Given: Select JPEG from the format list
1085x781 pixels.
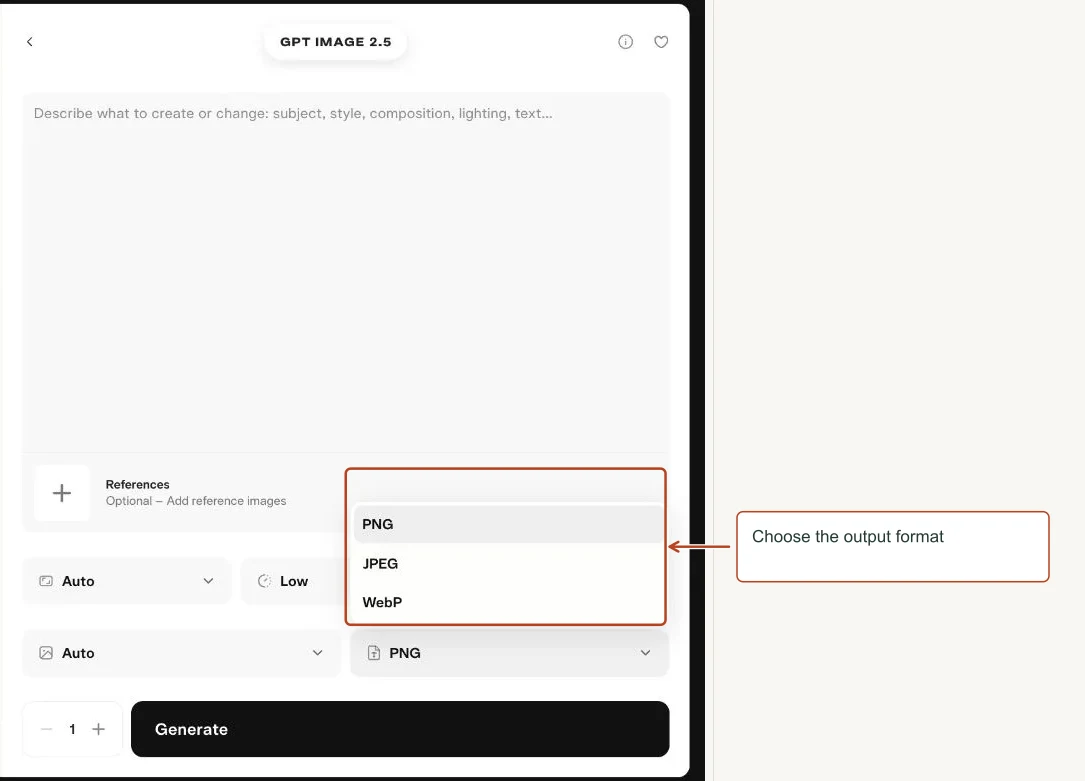Looking at the screenshot, I should [507, 564].
